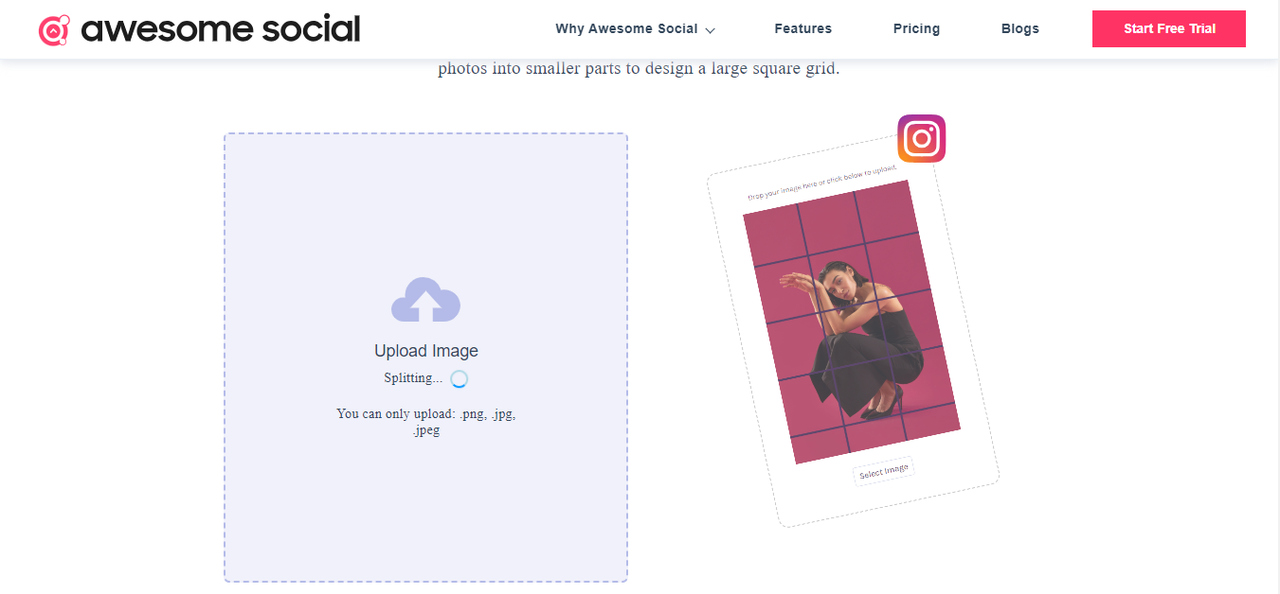
Task: Click the woman grid photo preview
Action: tap(852, 322)
